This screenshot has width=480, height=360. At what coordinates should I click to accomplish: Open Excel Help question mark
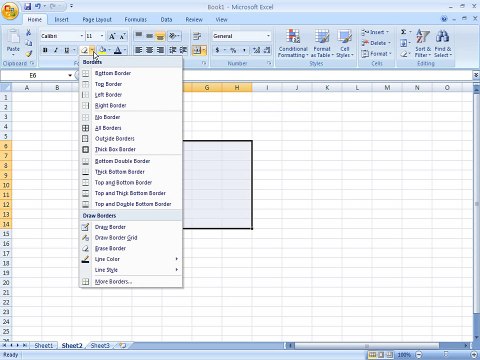[x=444, y=19]
